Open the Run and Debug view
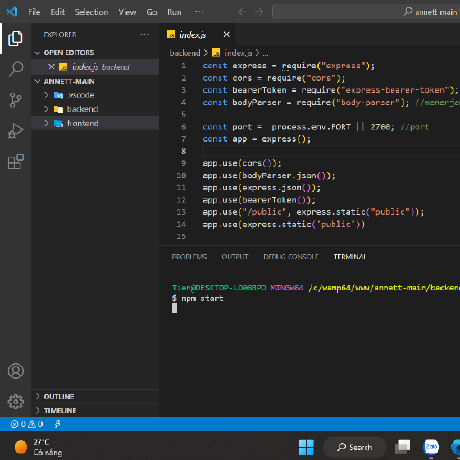Screen dimensions: 460x460 click(15, 131)
